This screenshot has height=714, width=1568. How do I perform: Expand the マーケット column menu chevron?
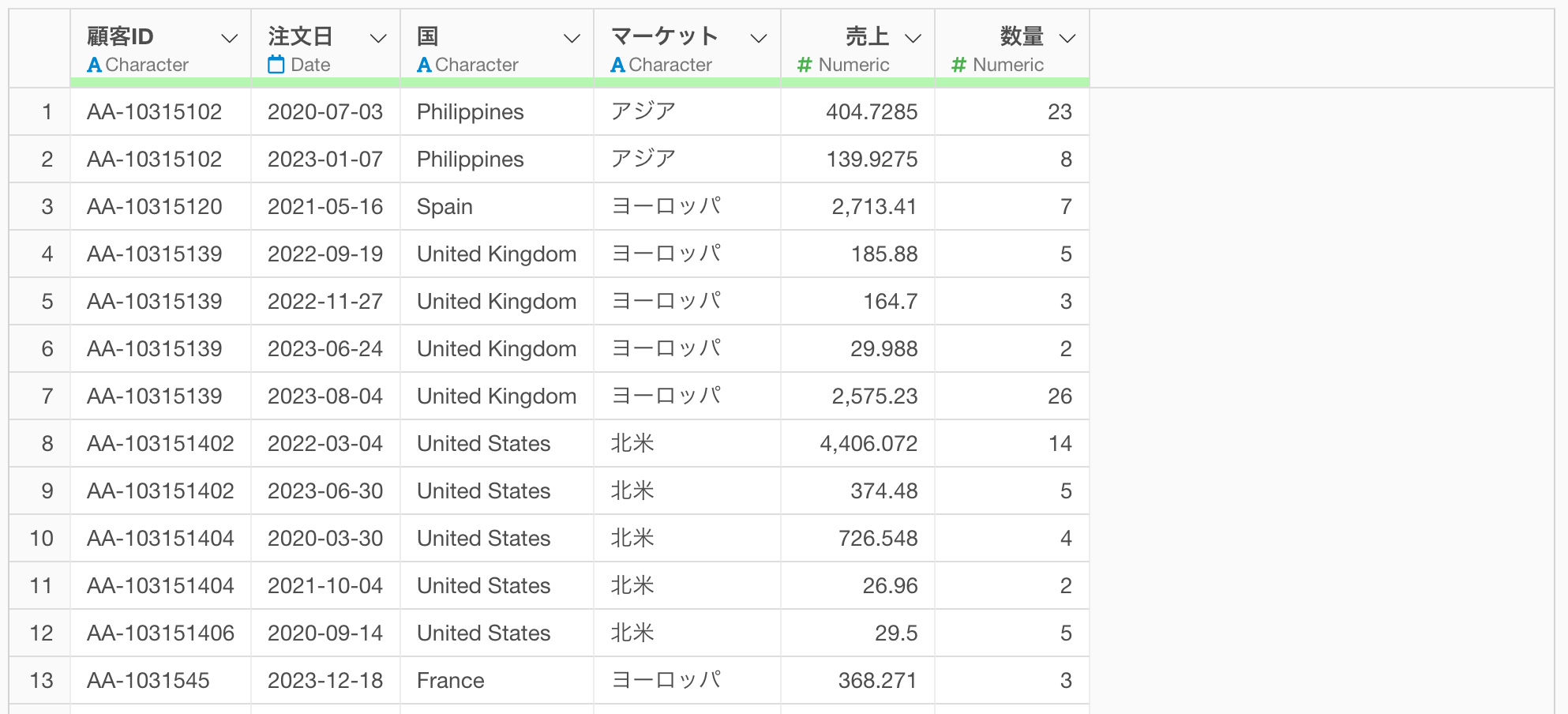tap(759, 38)
